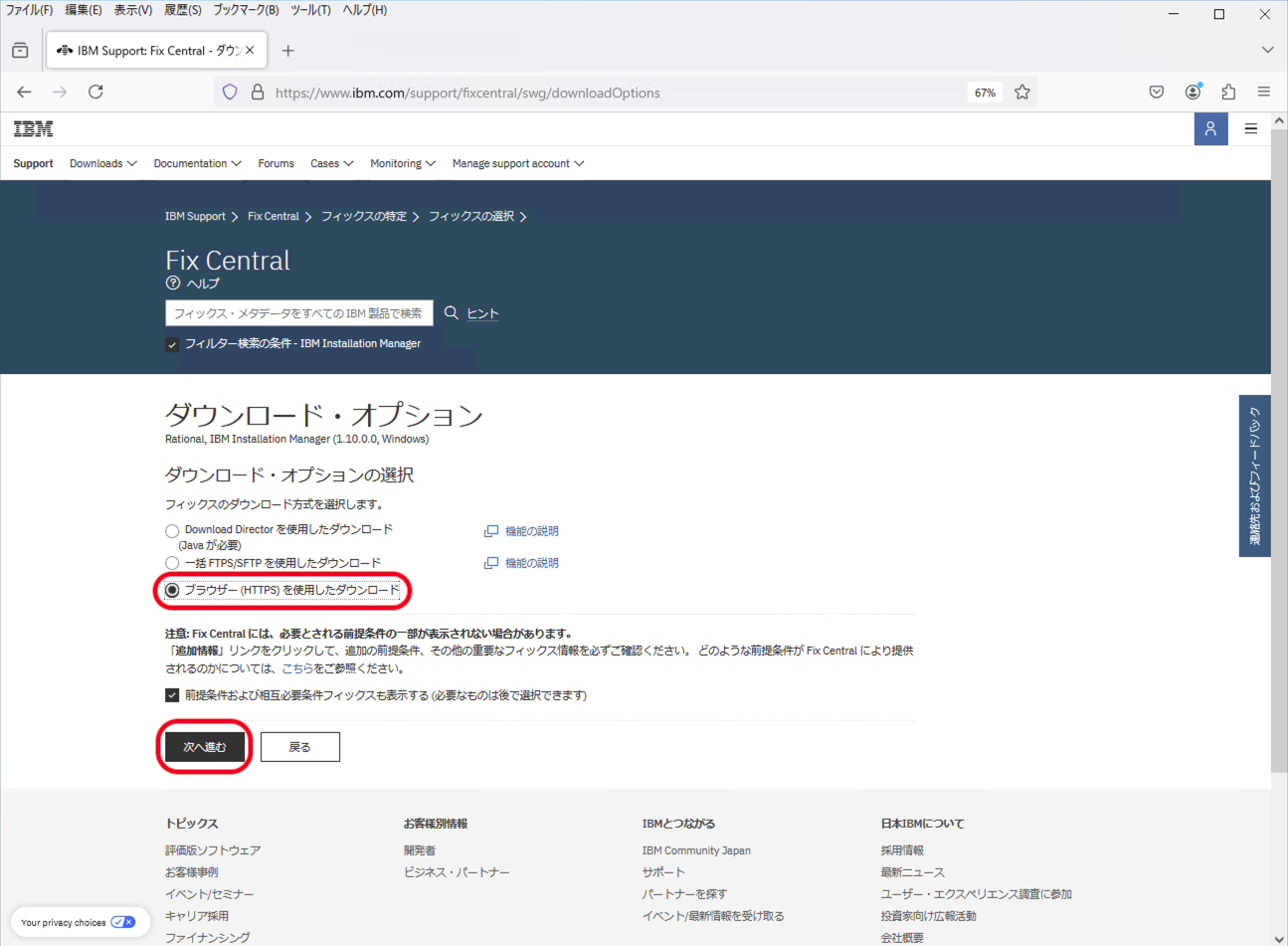
Task: Click the Support nav item
Action: click(33, 163)
